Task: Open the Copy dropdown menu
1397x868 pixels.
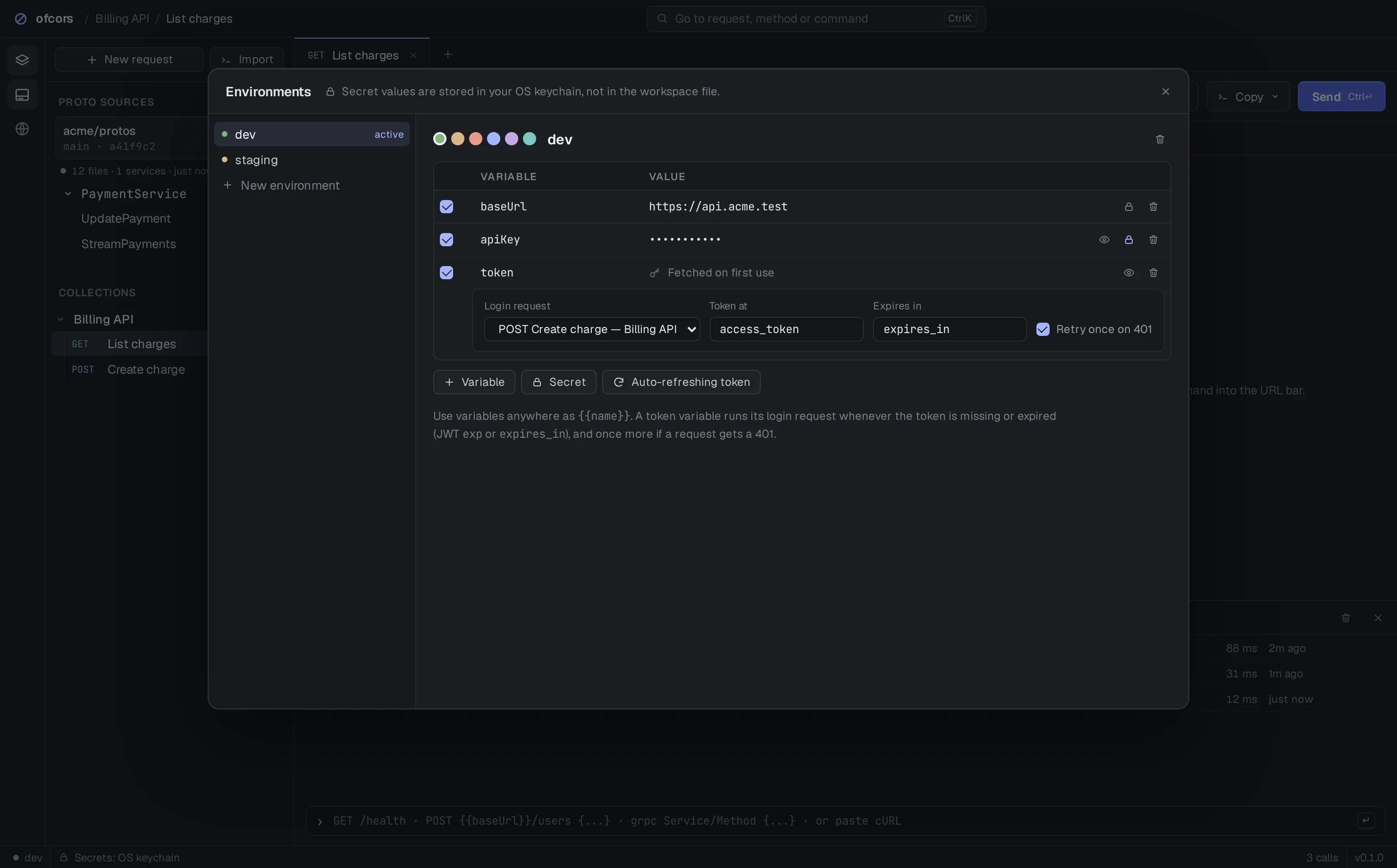Action: click(1248, 97)
